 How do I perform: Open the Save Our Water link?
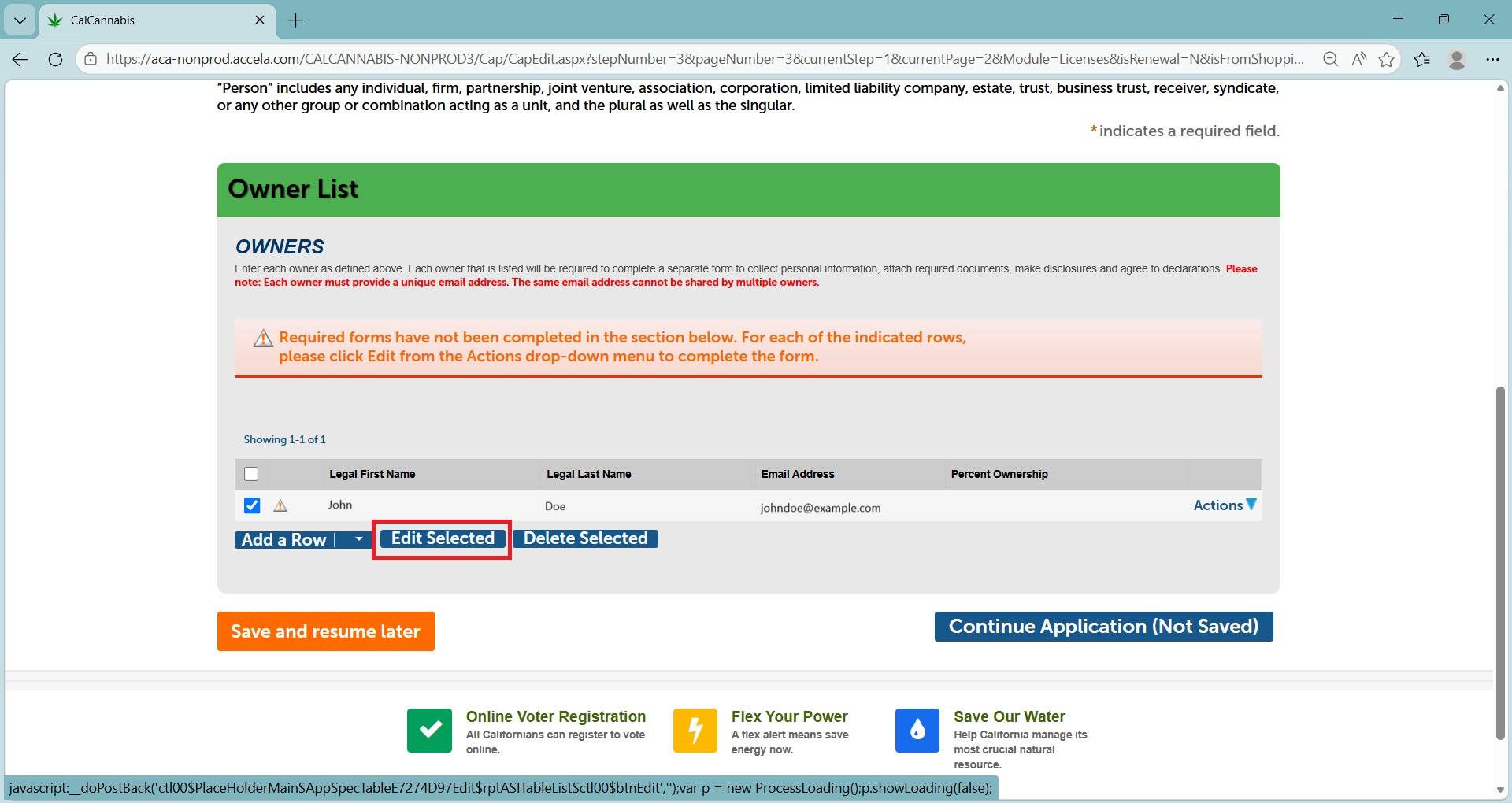[1010, 717]
